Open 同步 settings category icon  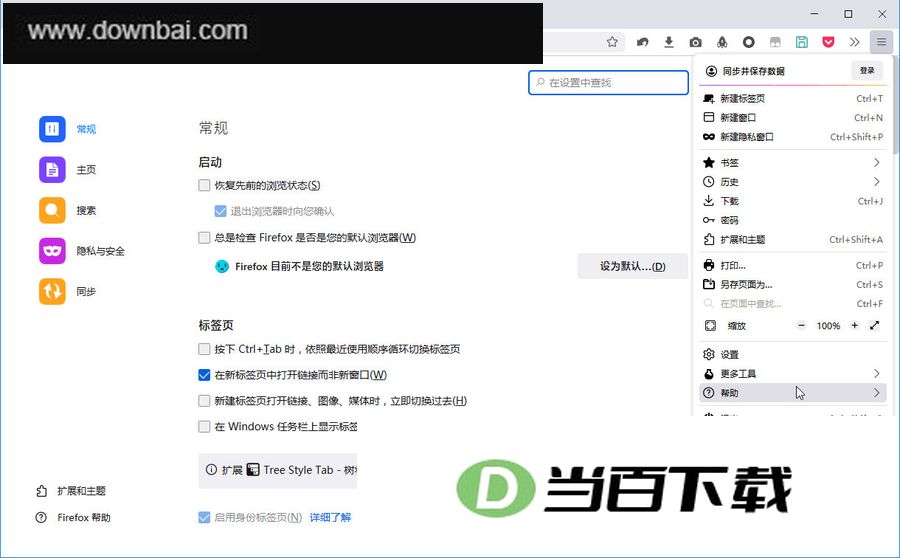tap(52, 291)
